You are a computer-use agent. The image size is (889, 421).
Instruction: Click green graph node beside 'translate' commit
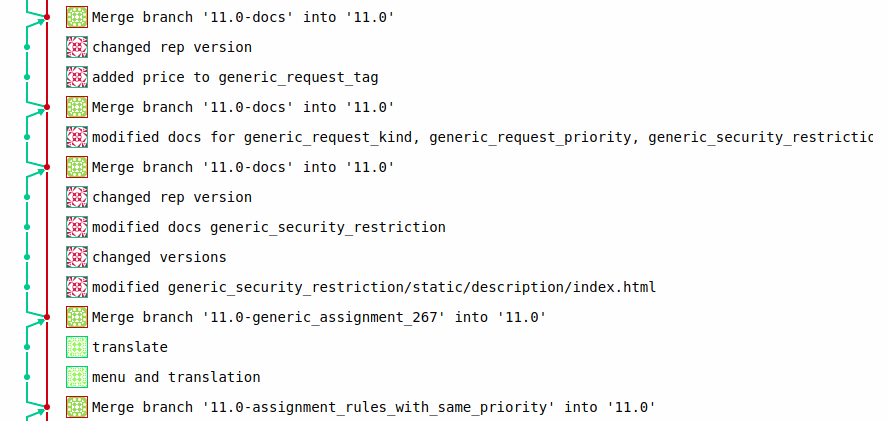(x=27, y=347)
